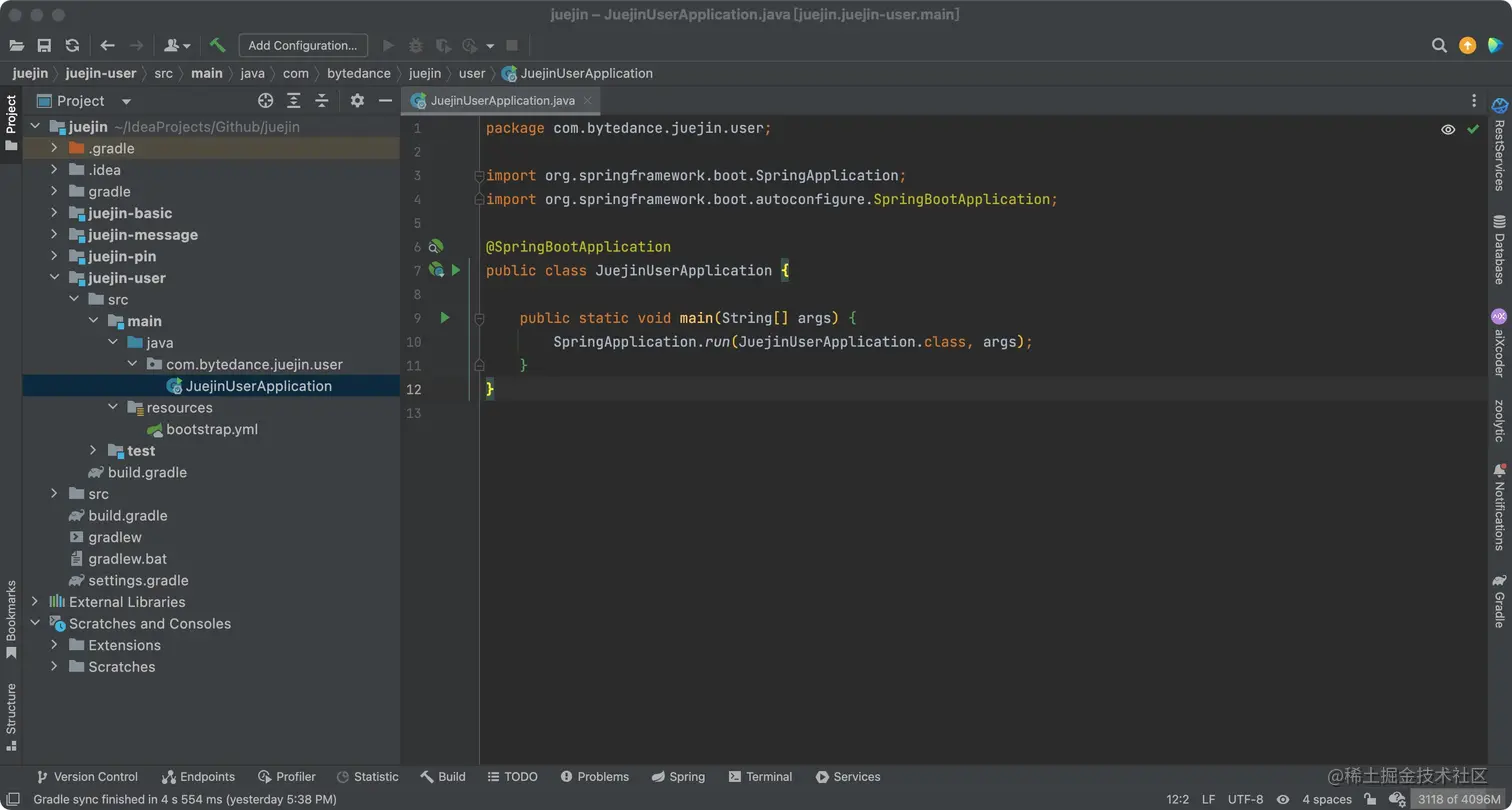Click the Build Project hammer icon
This screenshot has height=810, width=1512.
coord(217,45)
